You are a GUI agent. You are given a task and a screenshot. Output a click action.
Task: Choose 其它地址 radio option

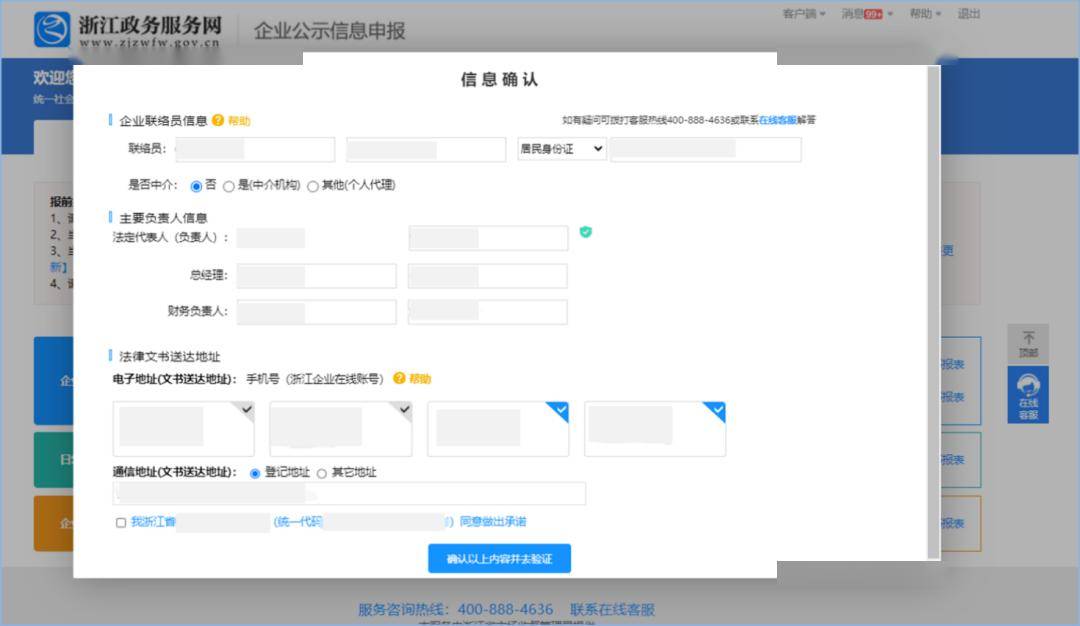[322, 473]
